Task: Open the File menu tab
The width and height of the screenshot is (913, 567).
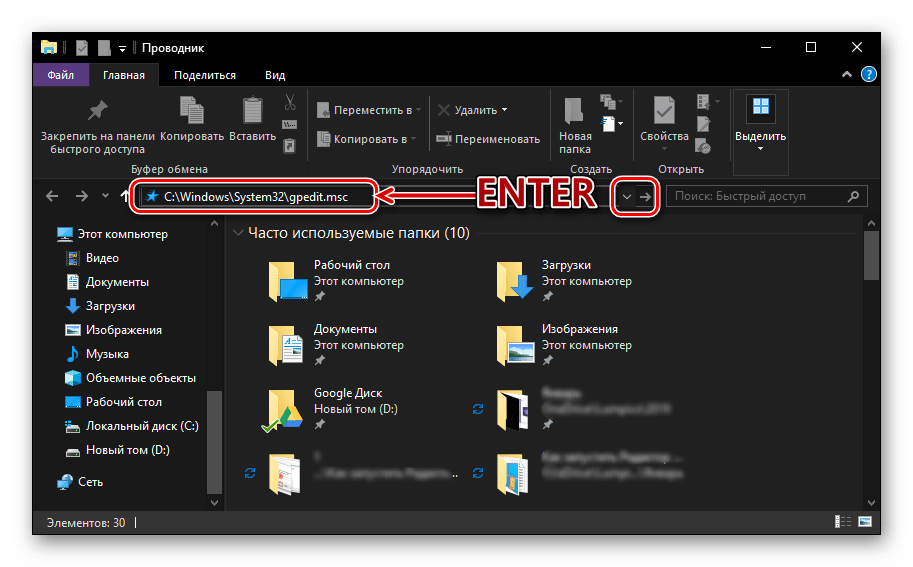Action: (x=60, y=75)
